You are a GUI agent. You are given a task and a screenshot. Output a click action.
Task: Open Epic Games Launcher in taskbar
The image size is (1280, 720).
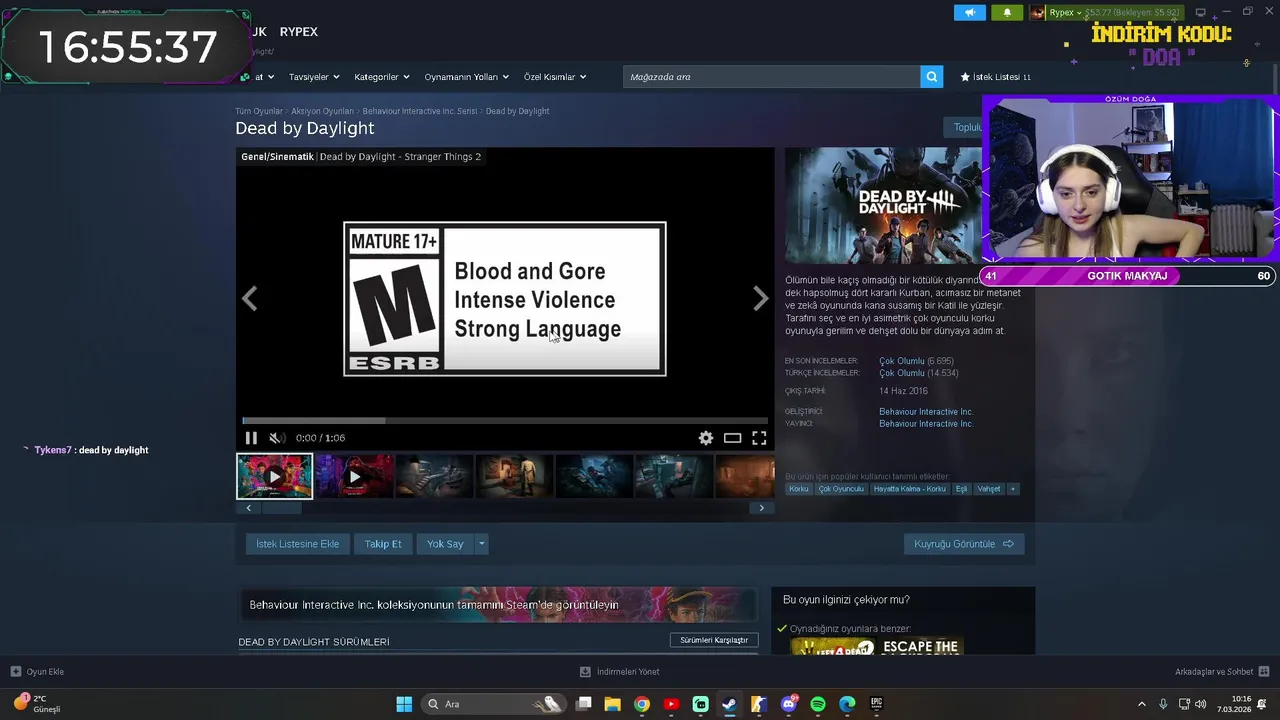click(877, 704)
